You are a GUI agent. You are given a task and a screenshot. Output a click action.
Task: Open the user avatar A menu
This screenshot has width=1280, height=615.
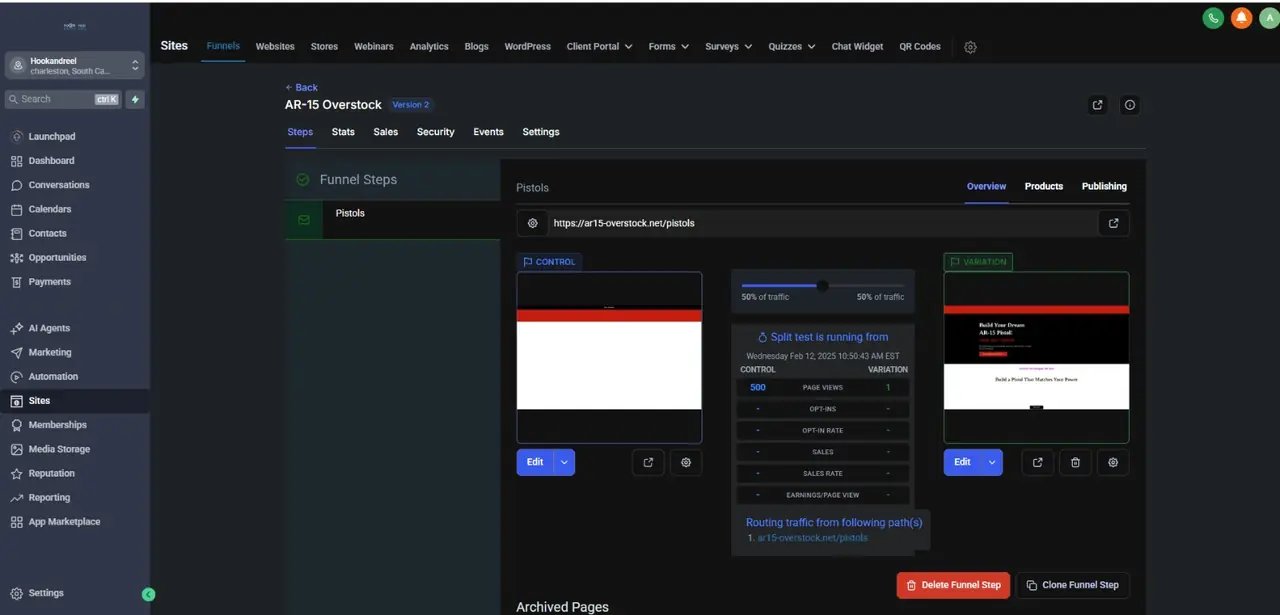(1268, 17)
